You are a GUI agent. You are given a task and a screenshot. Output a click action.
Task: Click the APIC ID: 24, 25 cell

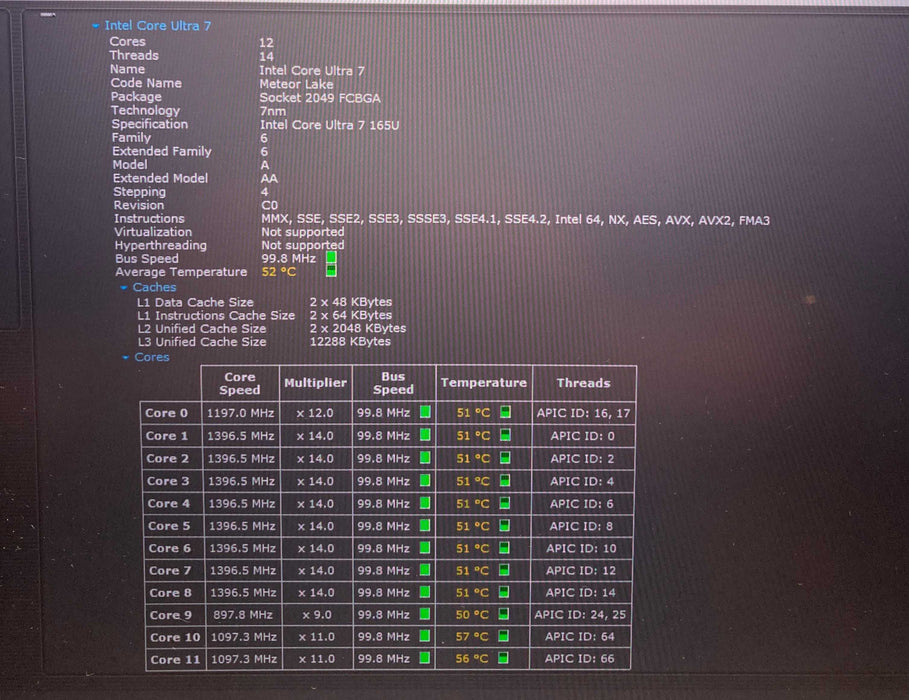click(x=580, y=615)
